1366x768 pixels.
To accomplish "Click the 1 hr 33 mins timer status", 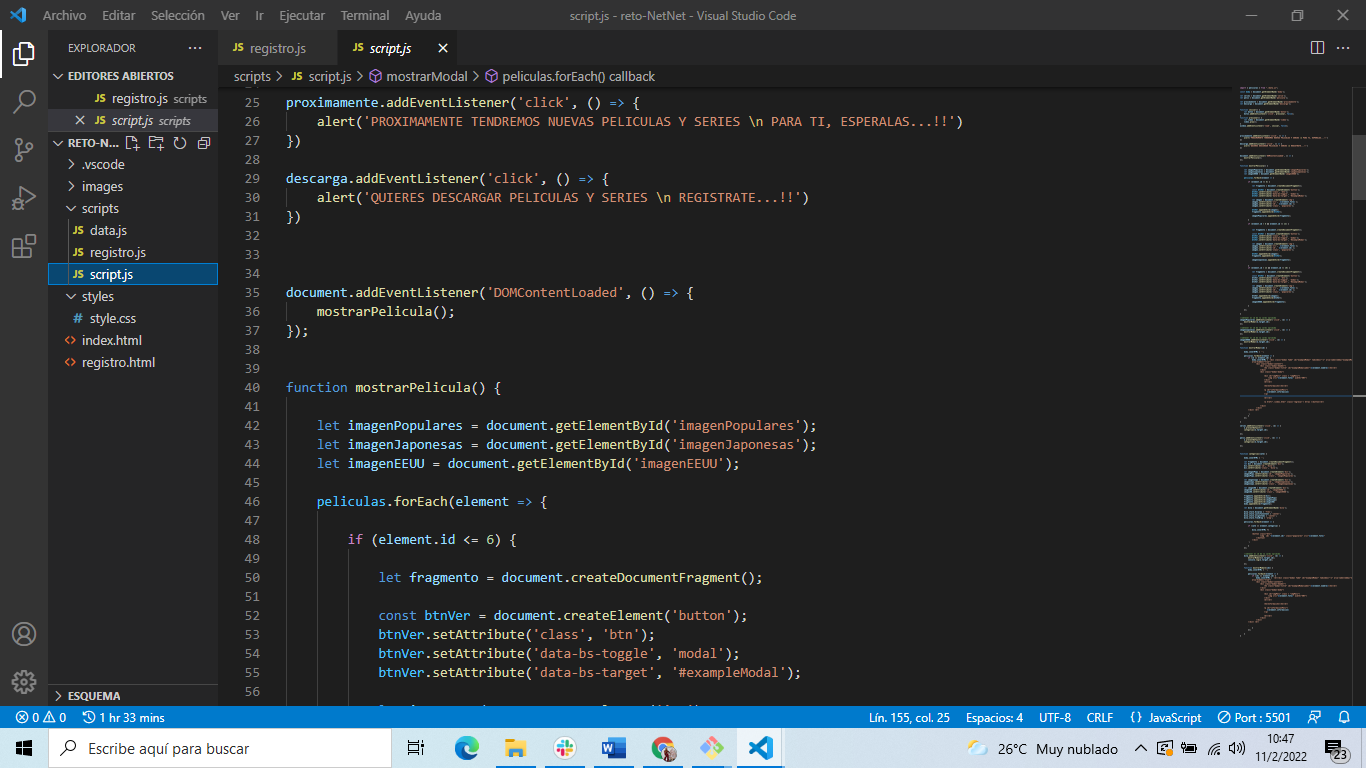I will [x=124, y=717].
